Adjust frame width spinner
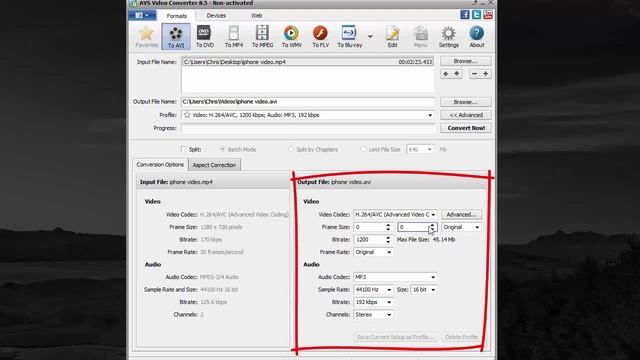This screenshot has width=640, height=360. (x=388, y=227)
